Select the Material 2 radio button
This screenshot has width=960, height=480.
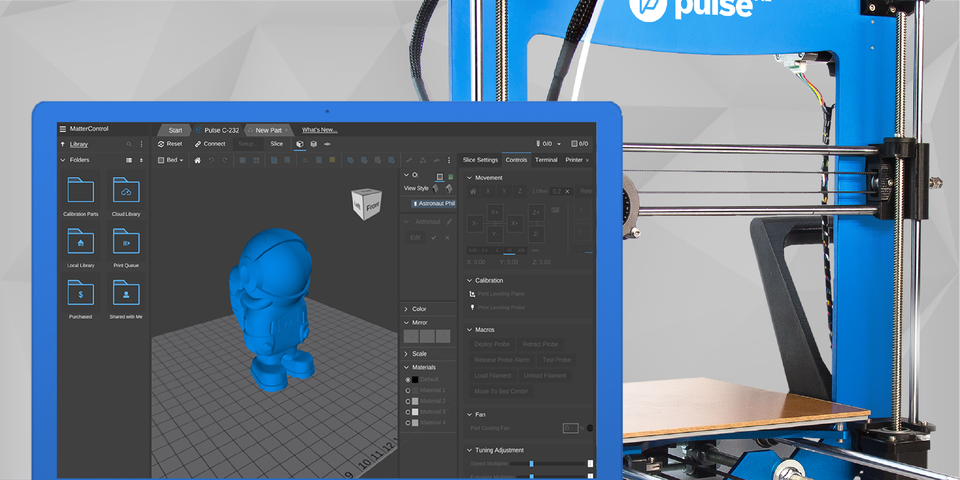coord(408,401)
